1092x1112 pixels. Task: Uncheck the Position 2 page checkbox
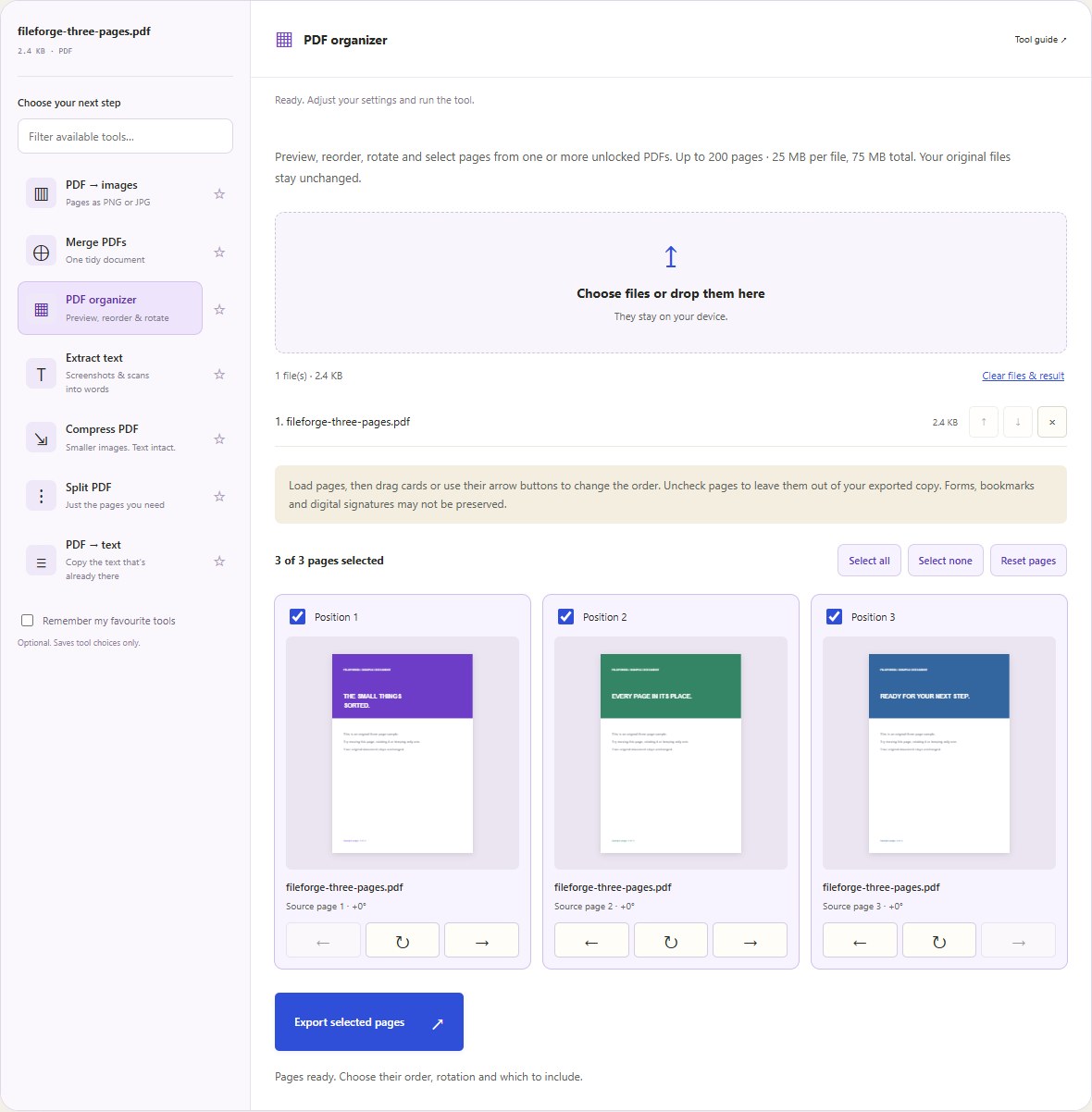pos(565,616)
